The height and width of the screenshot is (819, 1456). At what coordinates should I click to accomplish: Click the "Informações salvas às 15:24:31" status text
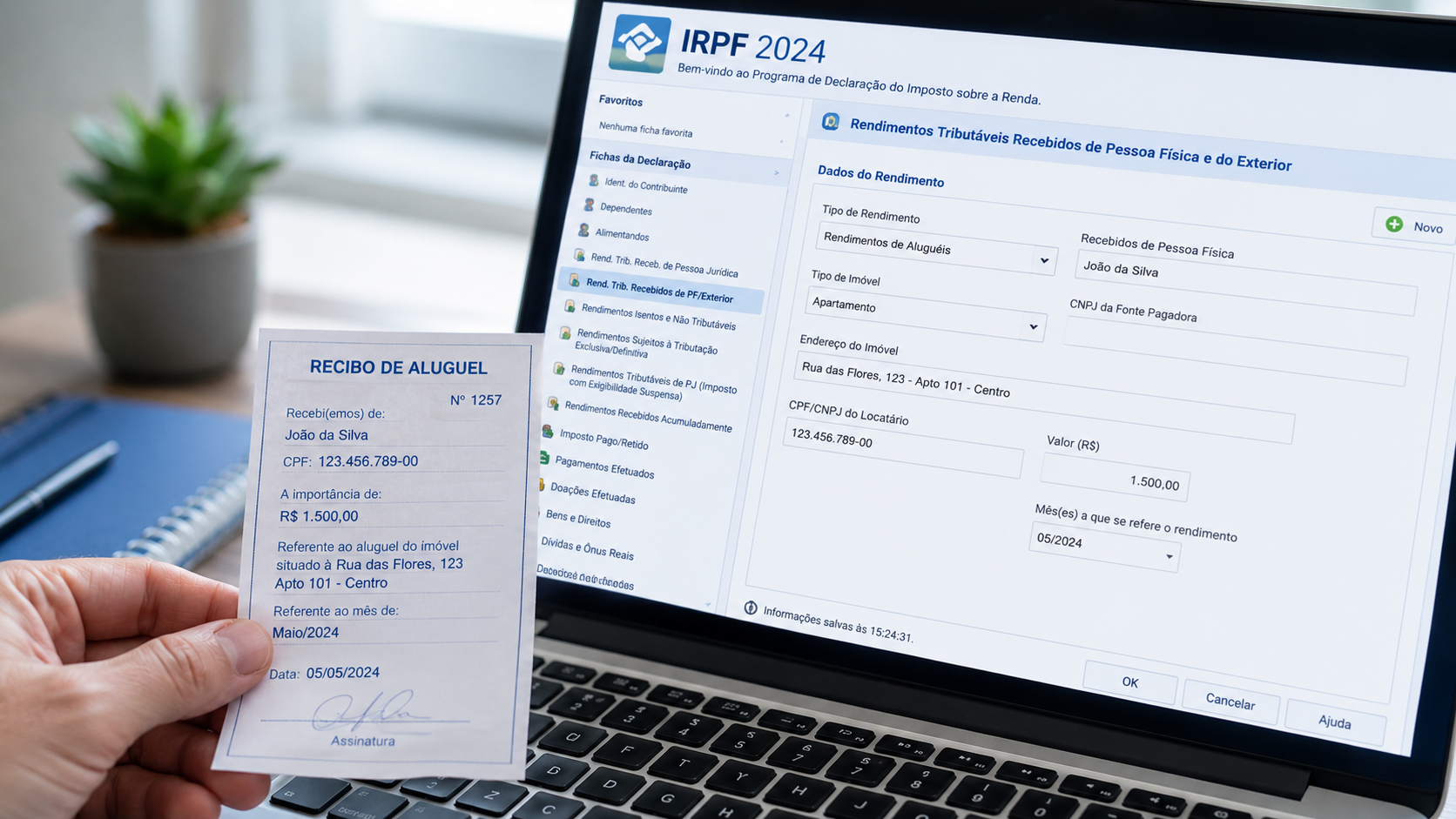(x=838, y=625)
